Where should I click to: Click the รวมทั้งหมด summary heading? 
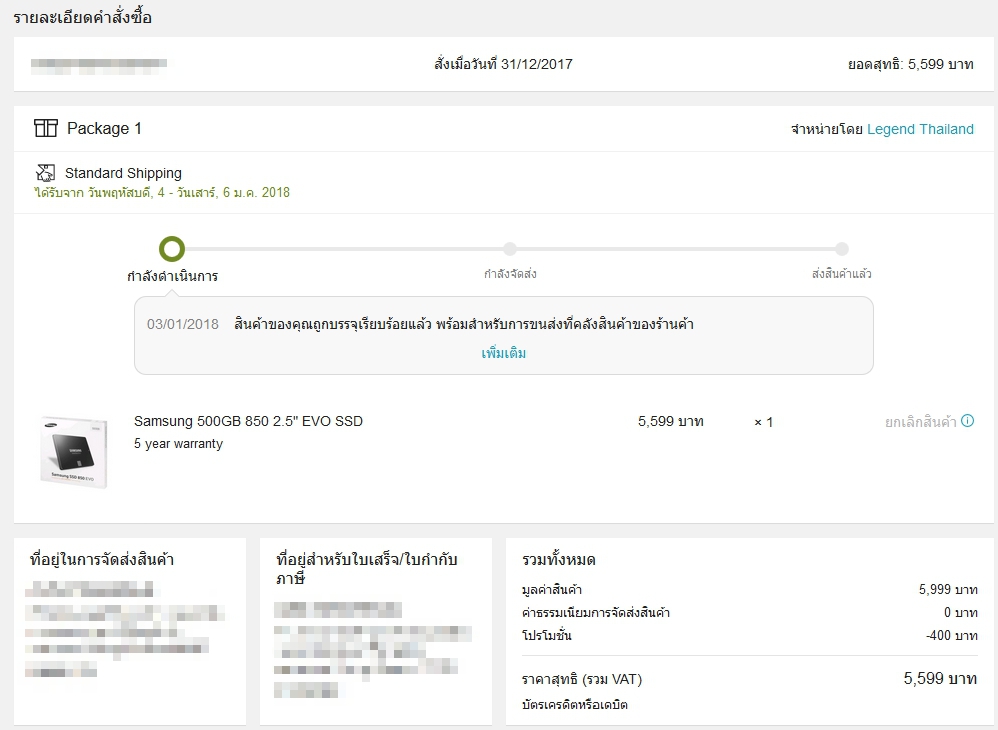tap(559, 560)
